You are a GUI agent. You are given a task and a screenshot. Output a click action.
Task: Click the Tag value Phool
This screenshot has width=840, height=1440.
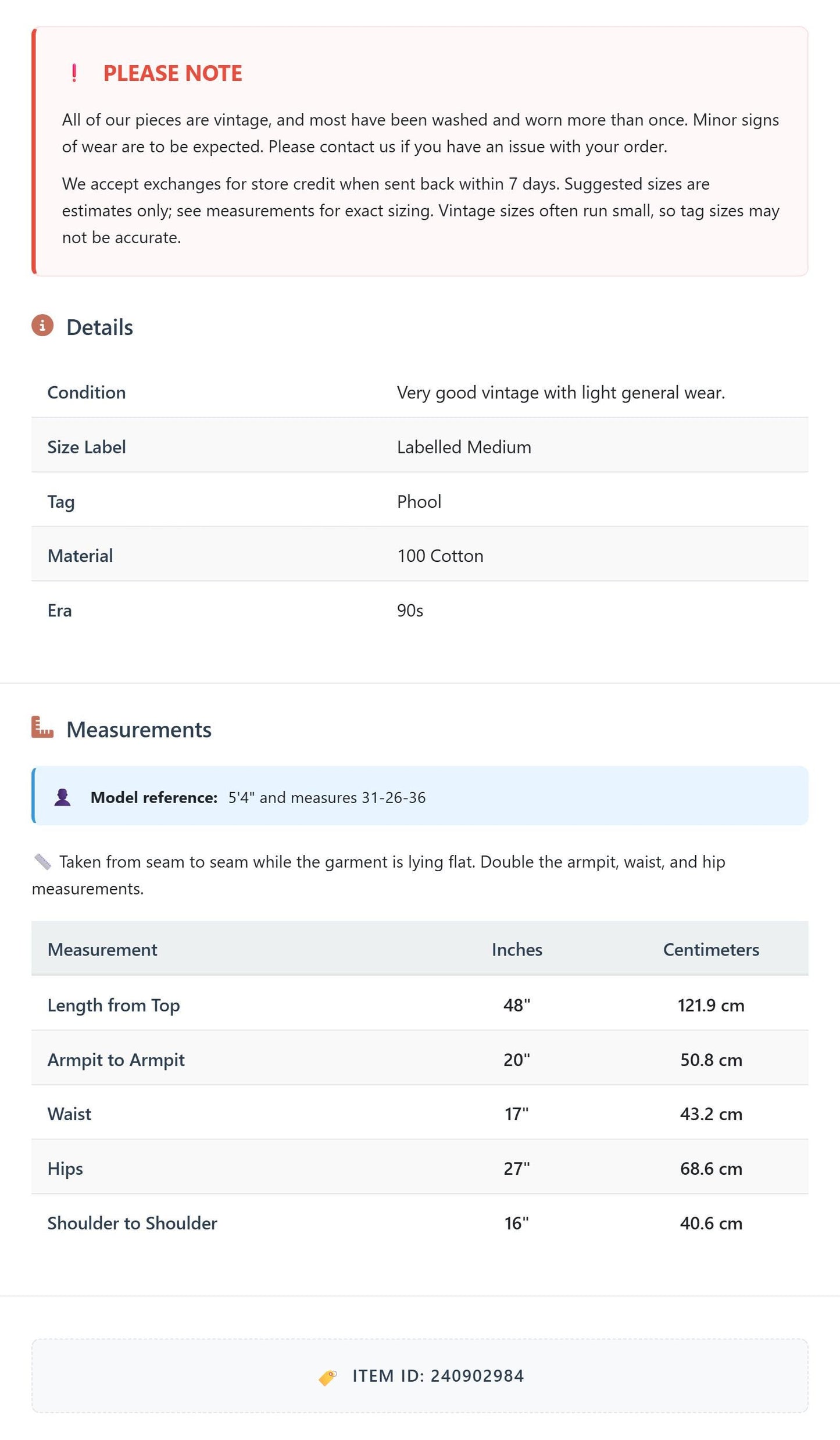(419, 501)
